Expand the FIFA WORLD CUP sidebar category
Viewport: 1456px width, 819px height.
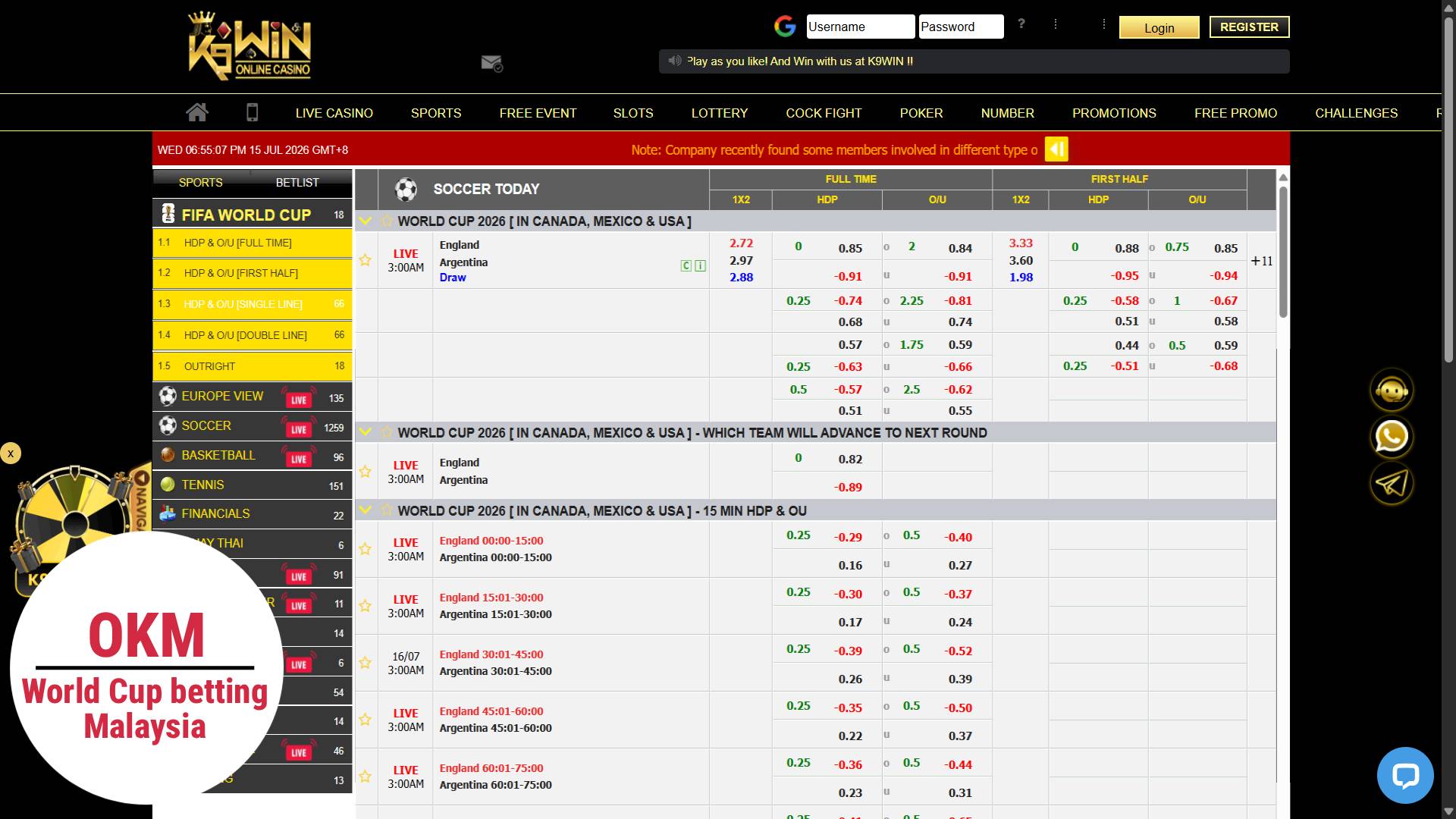253,215
